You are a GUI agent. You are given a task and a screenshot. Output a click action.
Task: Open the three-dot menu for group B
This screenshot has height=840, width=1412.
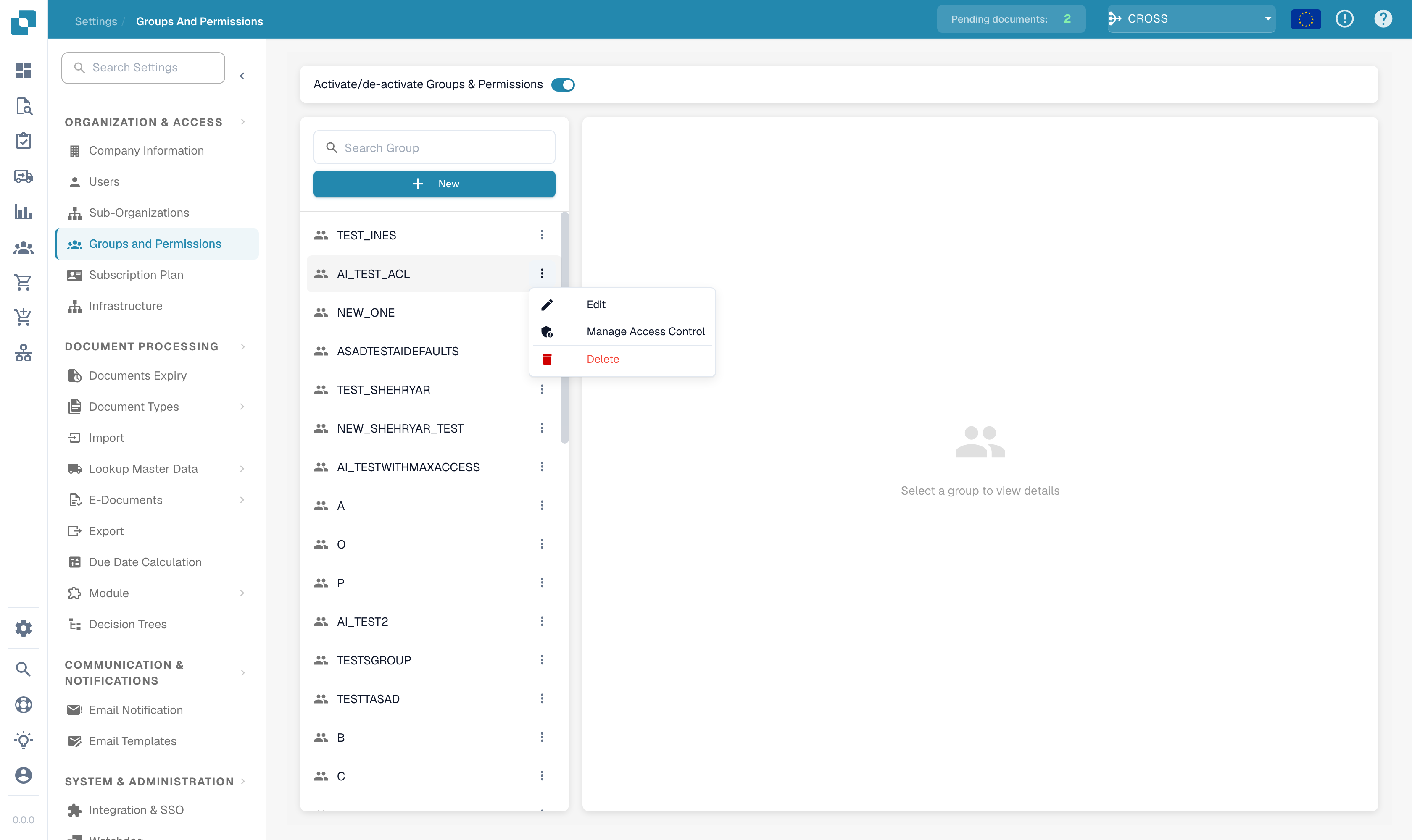[541, 737]
